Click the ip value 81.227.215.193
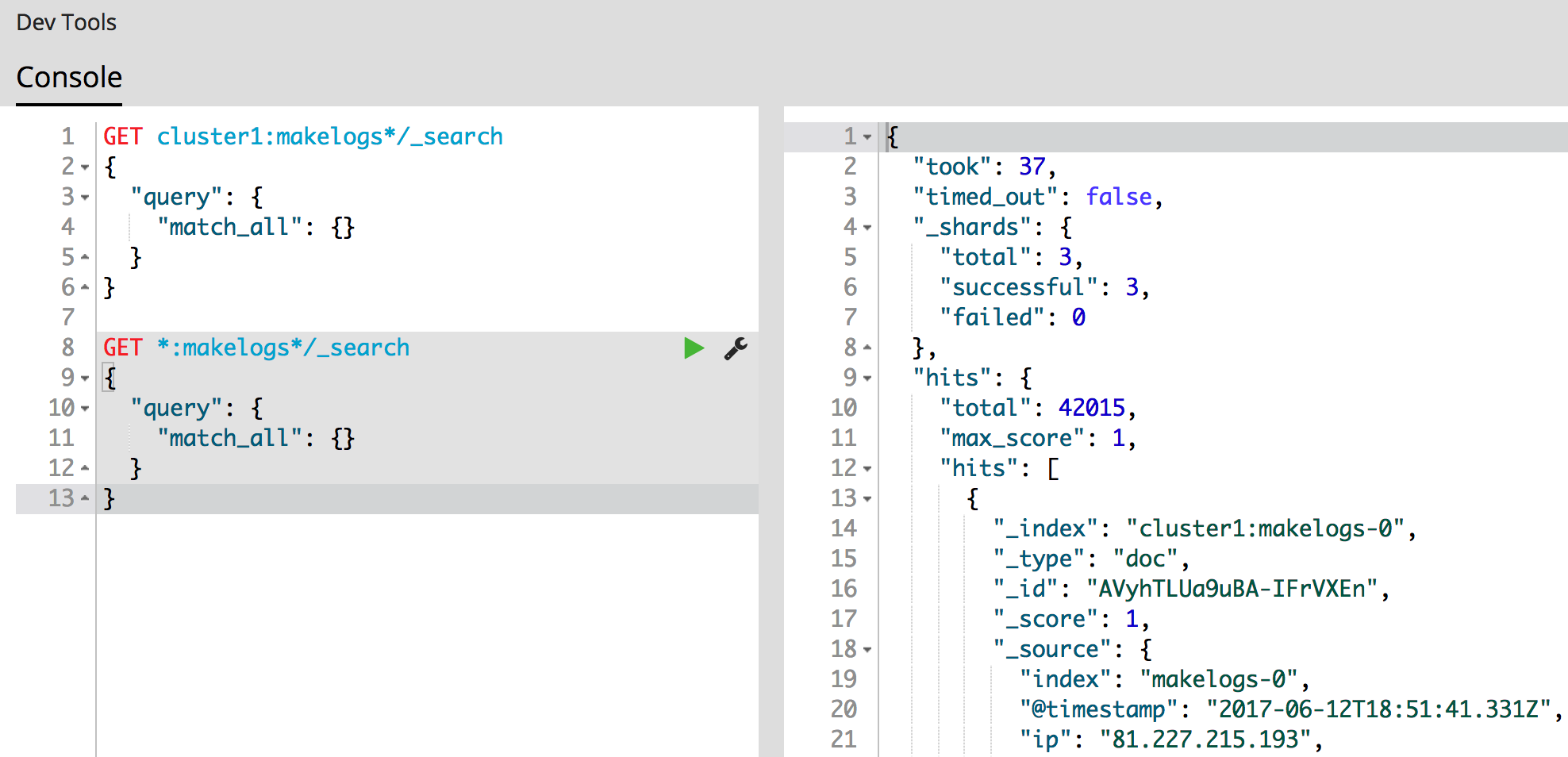 click(x=1205, y=740)
